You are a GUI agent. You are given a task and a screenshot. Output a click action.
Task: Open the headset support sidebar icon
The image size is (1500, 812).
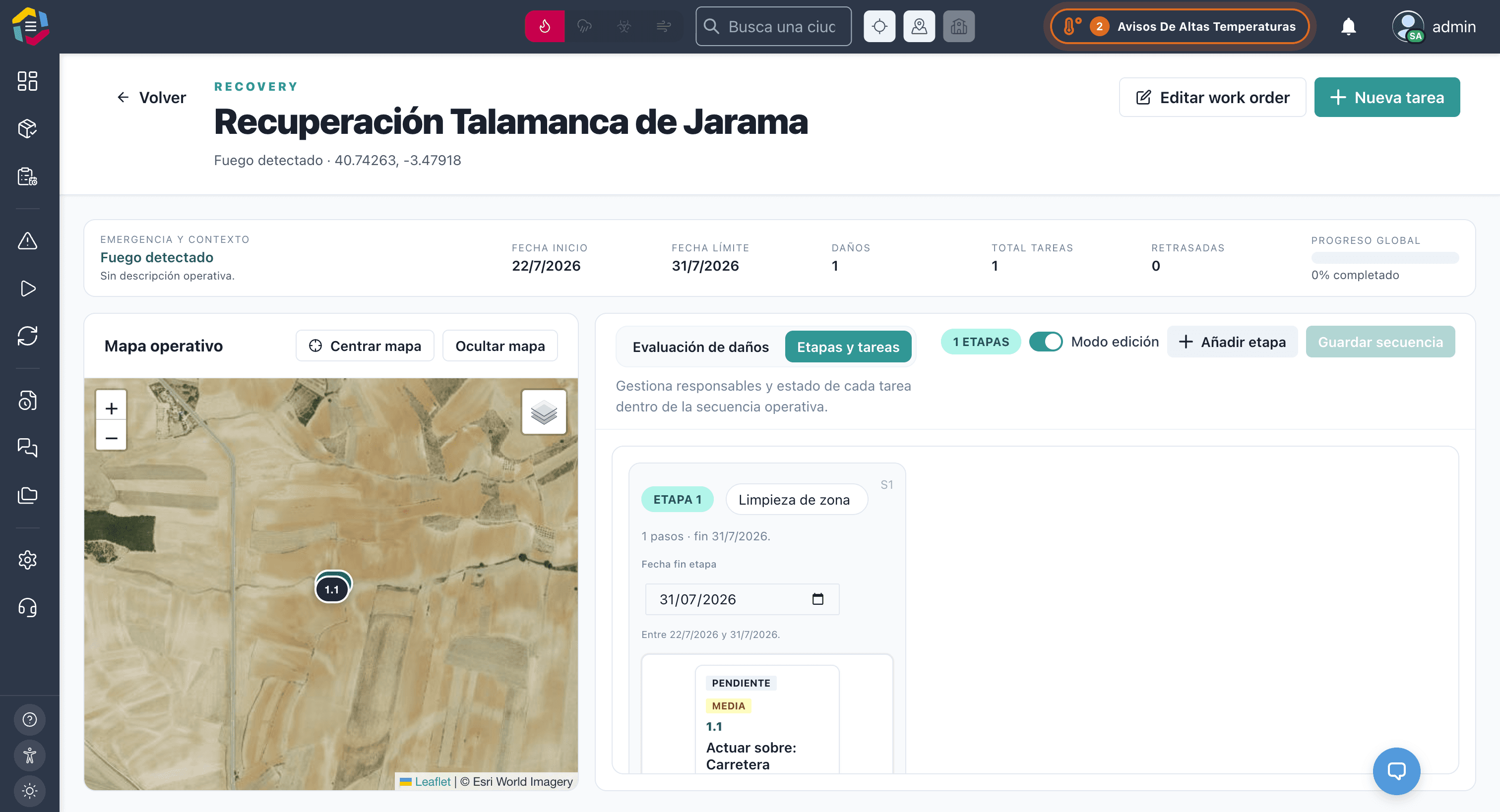pos(27,608)
